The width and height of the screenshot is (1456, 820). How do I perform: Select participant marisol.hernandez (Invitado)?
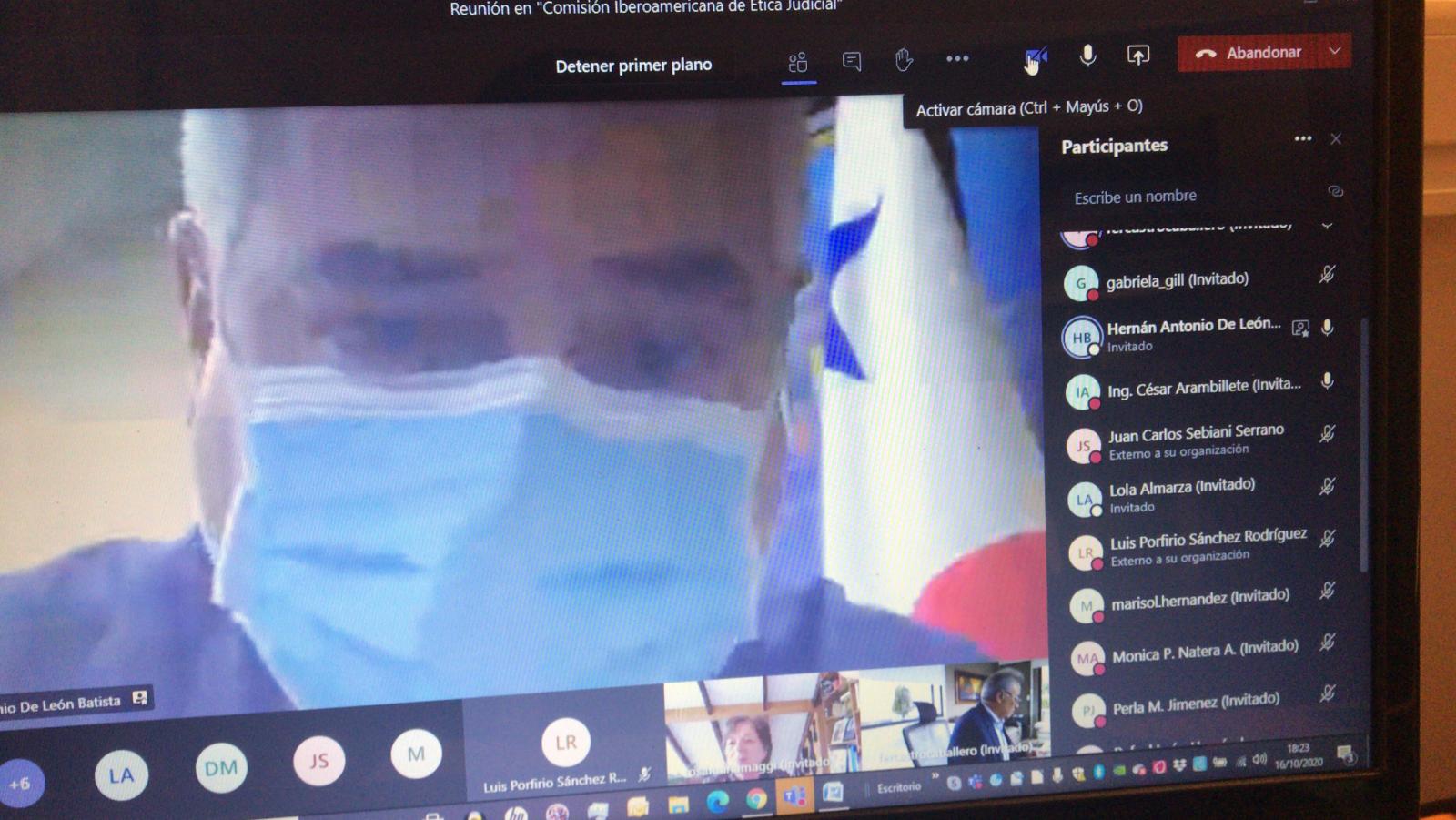pyautogui.click(x=1205, y=601)
